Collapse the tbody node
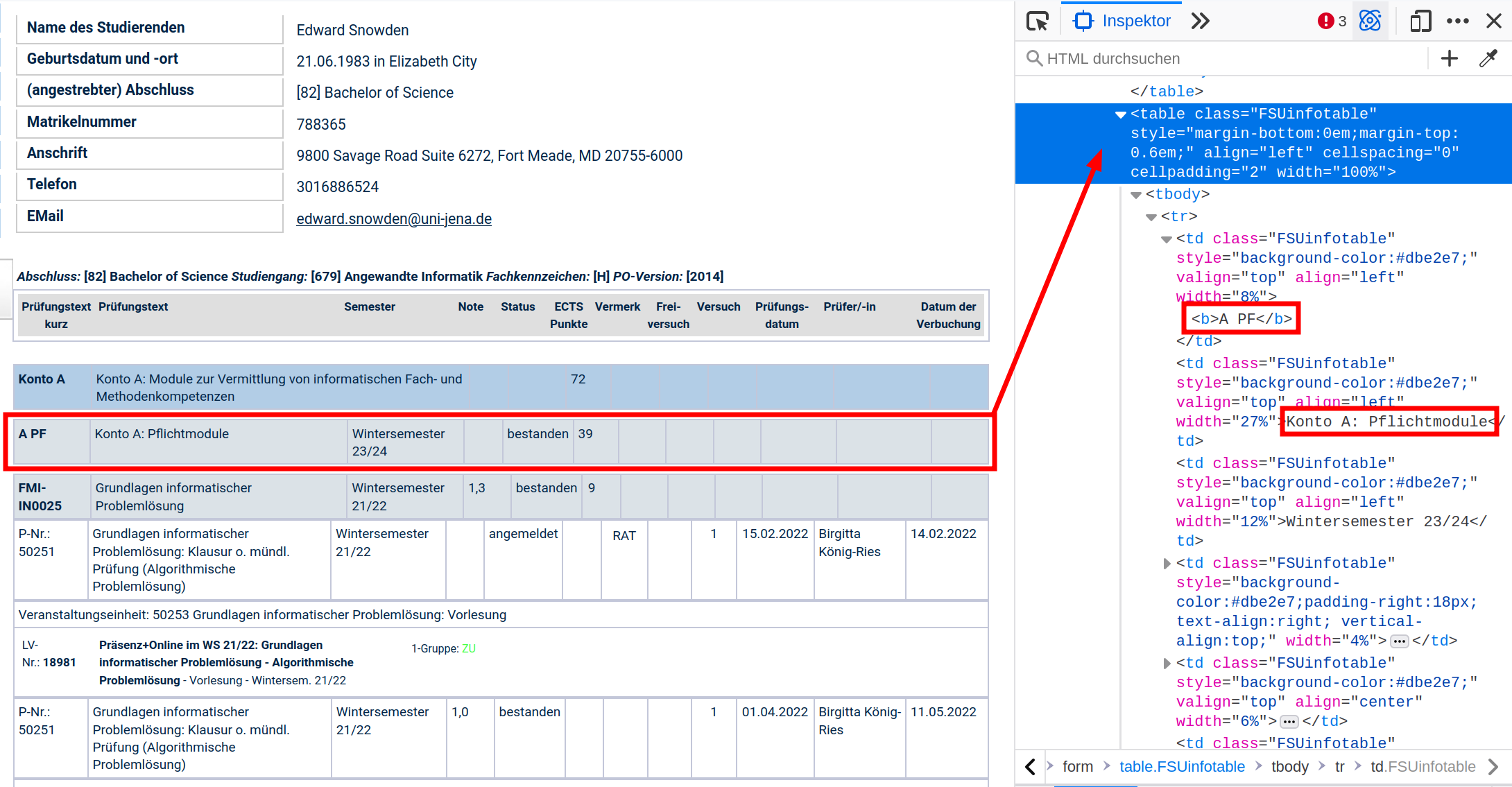 (x=1136, y=195)
